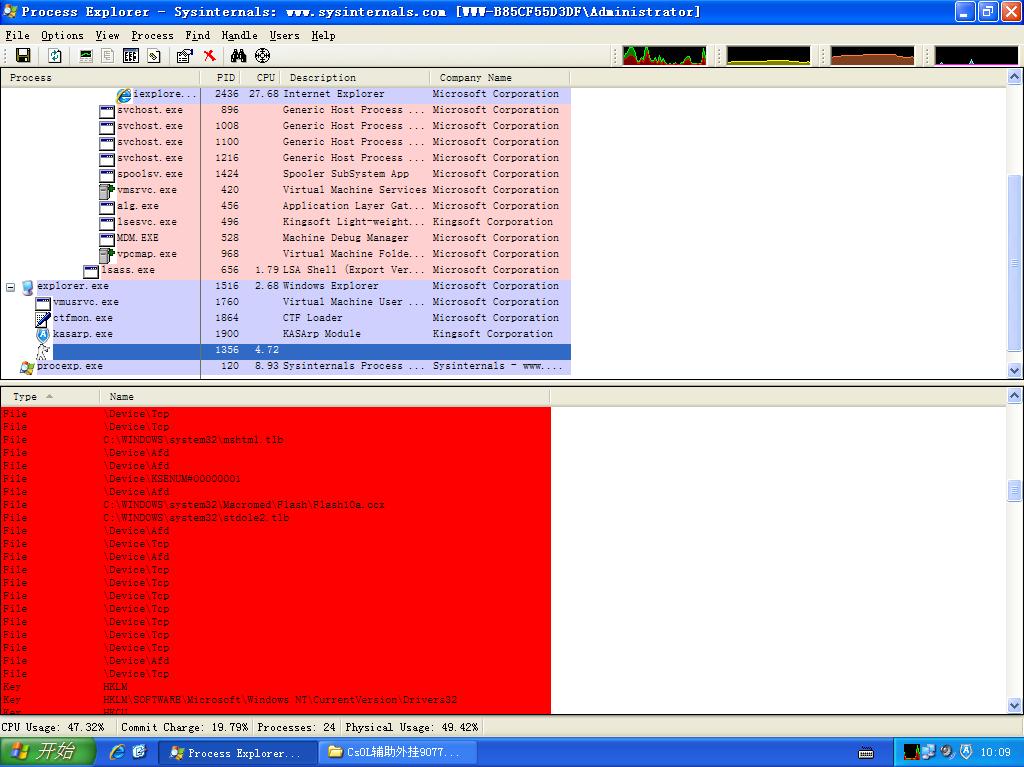Open the Process menu
The image size is (1024, 767).
(152, 35)
